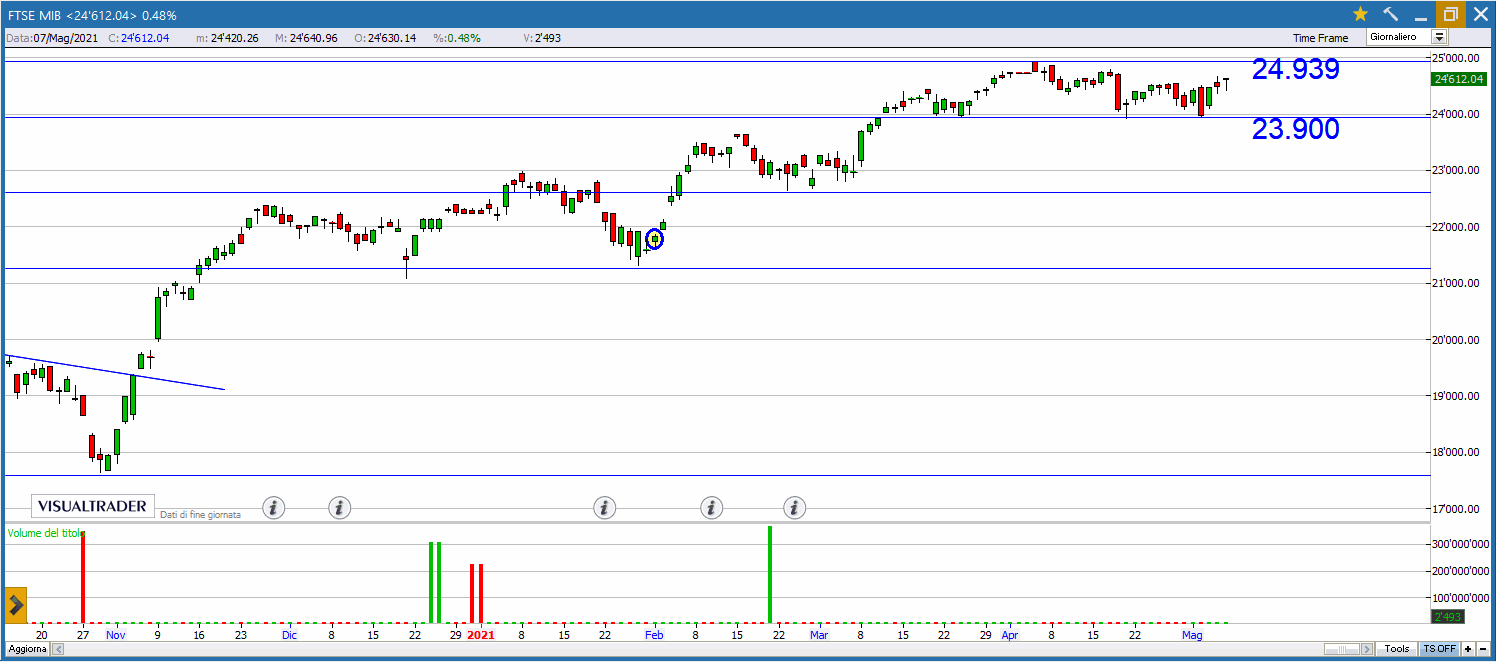Image resolution: width=1496 pixels, height=662 pixels.
Task: Click the 'Apr' month label on the time axis
Action: [x=1010, y=635]
